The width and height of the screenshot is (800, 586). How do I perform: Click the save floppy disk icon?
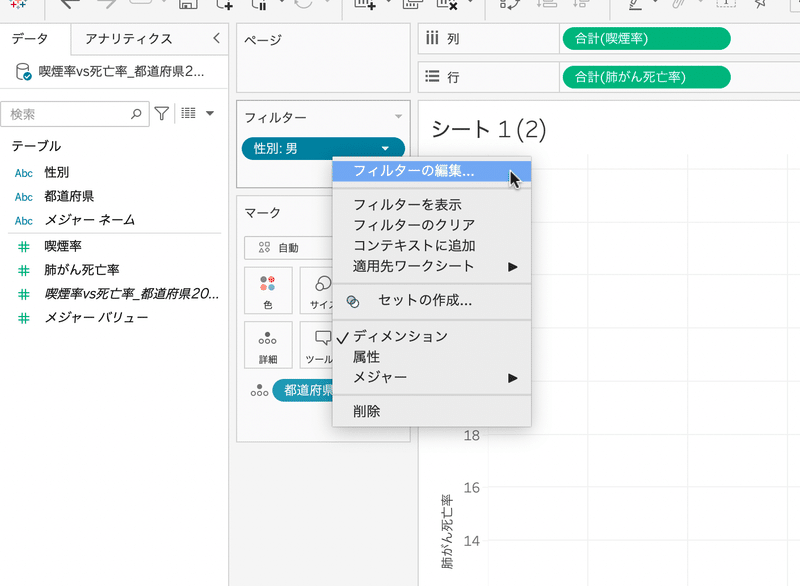point(188,4)
